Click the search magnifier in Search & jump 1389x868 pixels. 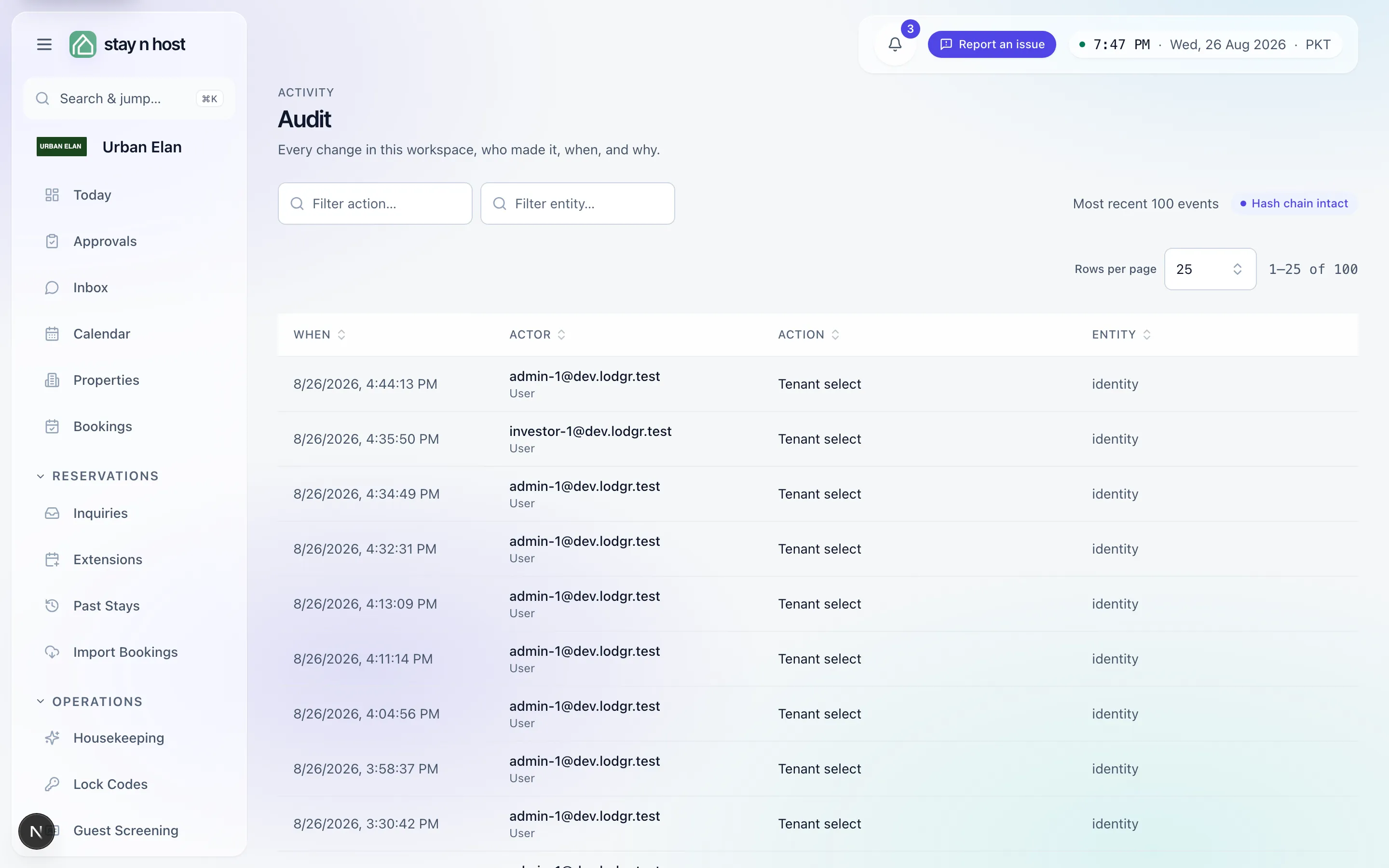(x=42, y=99)
